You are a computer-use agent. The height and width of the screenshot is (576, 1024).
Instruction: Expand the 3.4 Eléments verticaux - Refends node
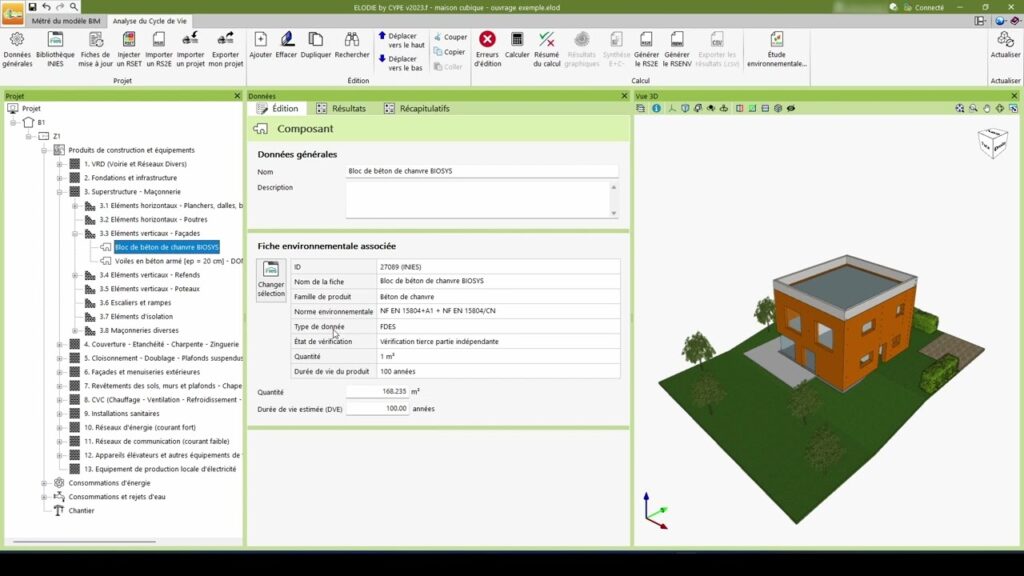(x=74, y=275)
